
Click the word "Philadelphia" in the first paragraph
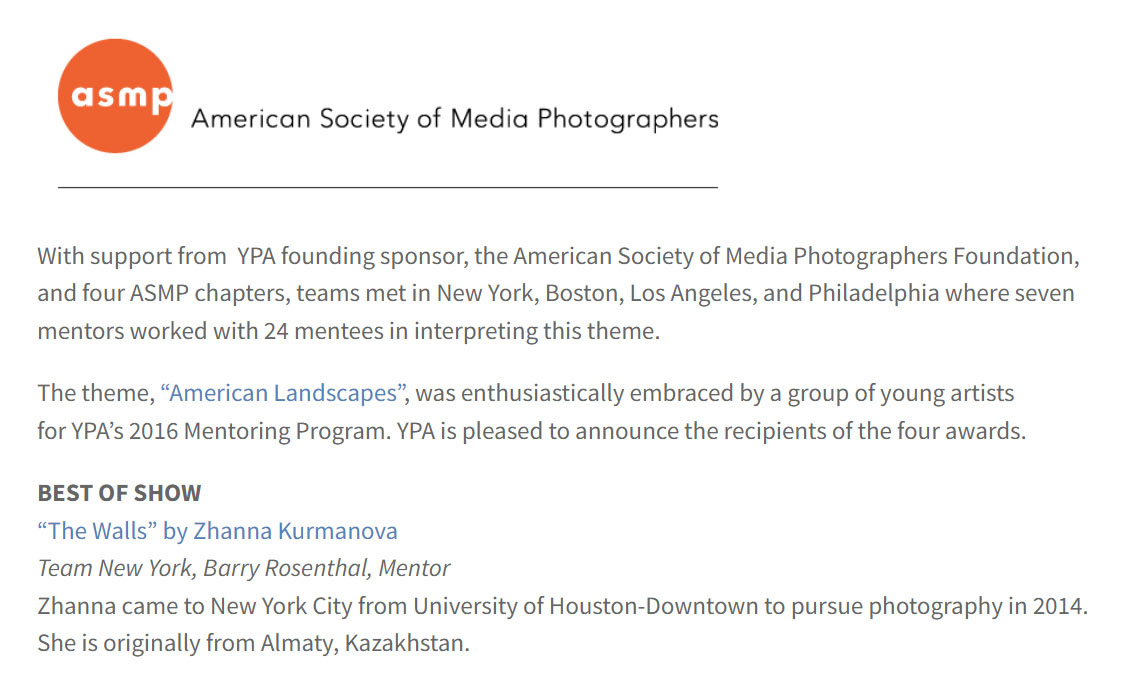[874, 294]
